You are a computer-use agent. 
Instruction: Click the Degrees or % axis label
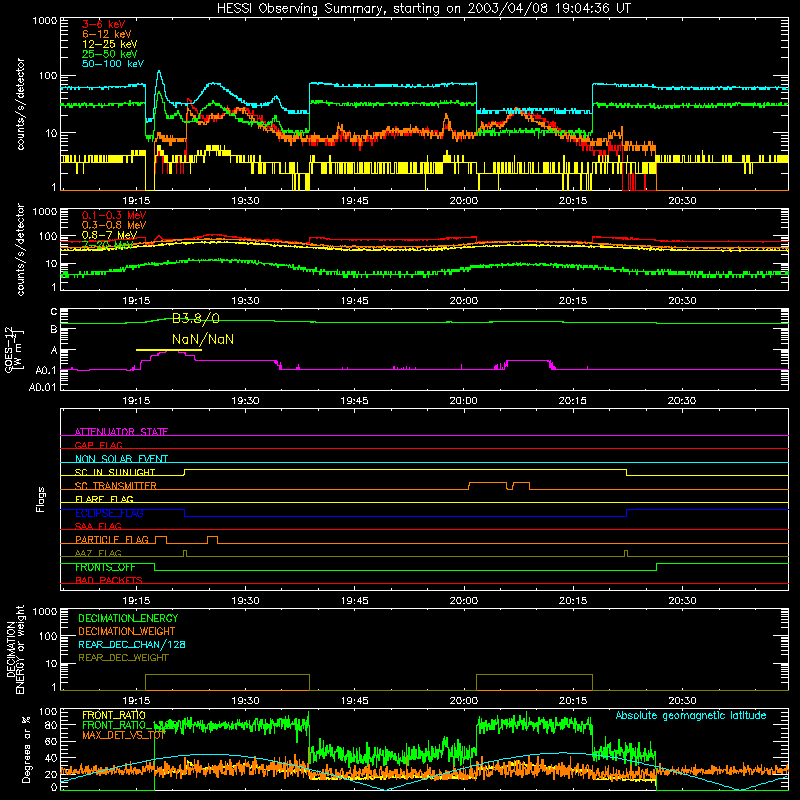tap(26, 749)
